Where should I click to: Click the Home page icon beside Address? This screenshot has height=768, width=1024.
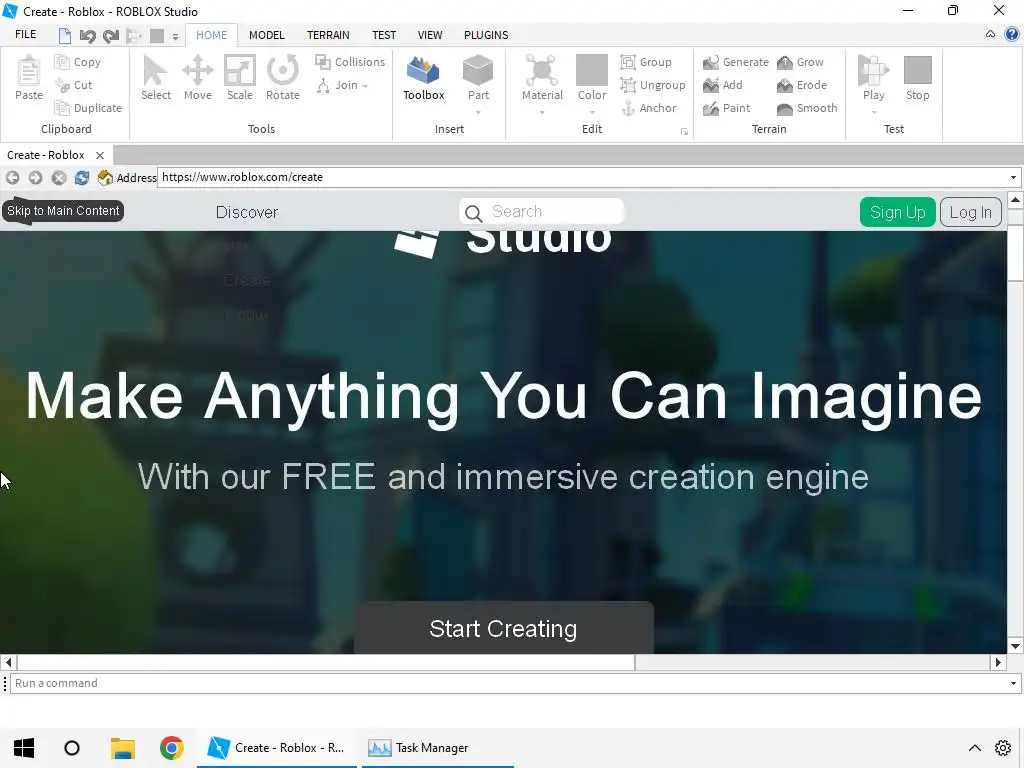point(104,178)
